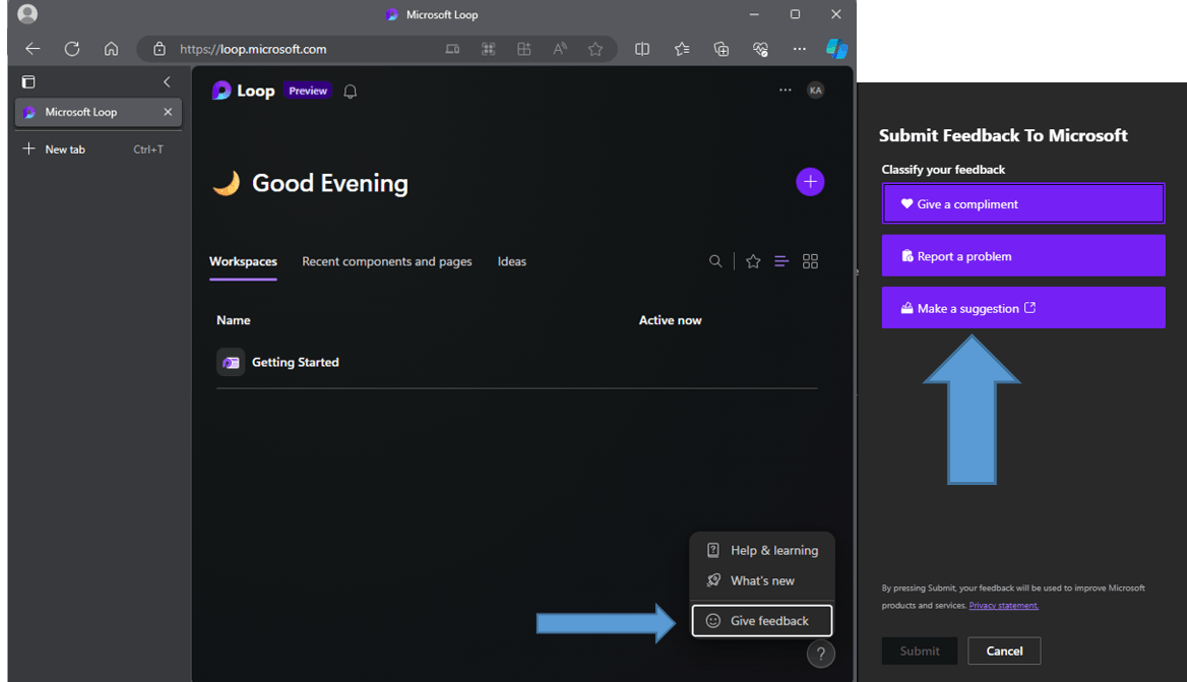Open Loop more options ellipsis
Viewport: 1187px width, 682px height.
click(x=785, y=90)
